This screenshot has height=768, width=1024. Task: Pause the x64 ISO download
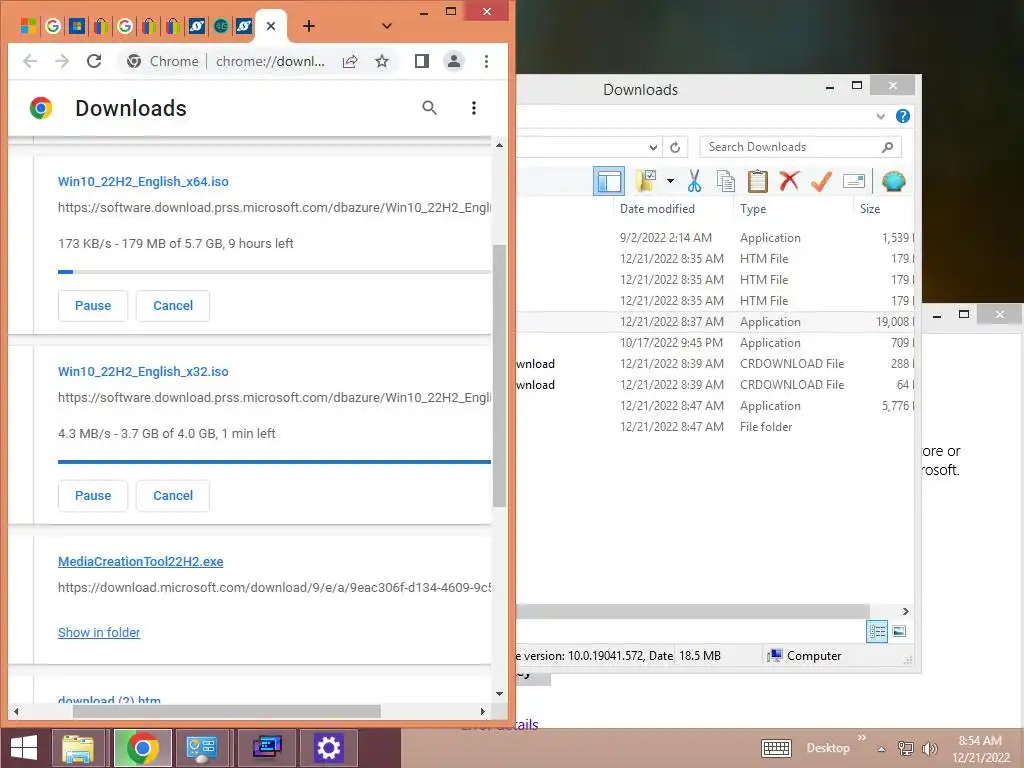point(93,306)
